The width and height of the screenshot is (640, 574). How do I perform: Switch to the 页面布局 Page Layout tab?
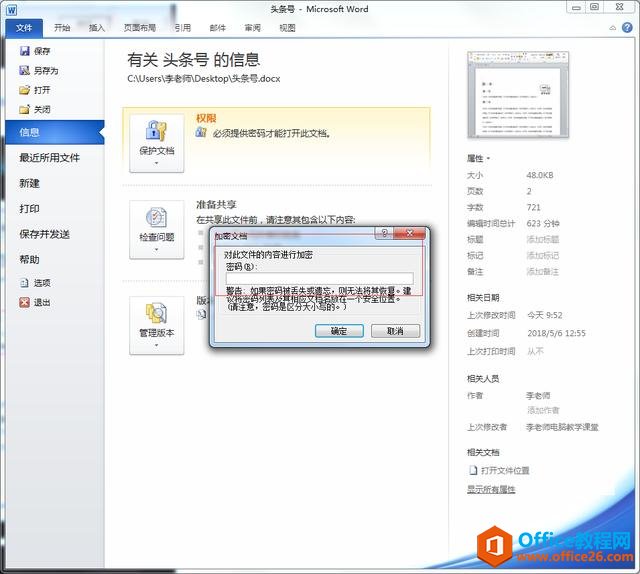[x=140, y=28]
